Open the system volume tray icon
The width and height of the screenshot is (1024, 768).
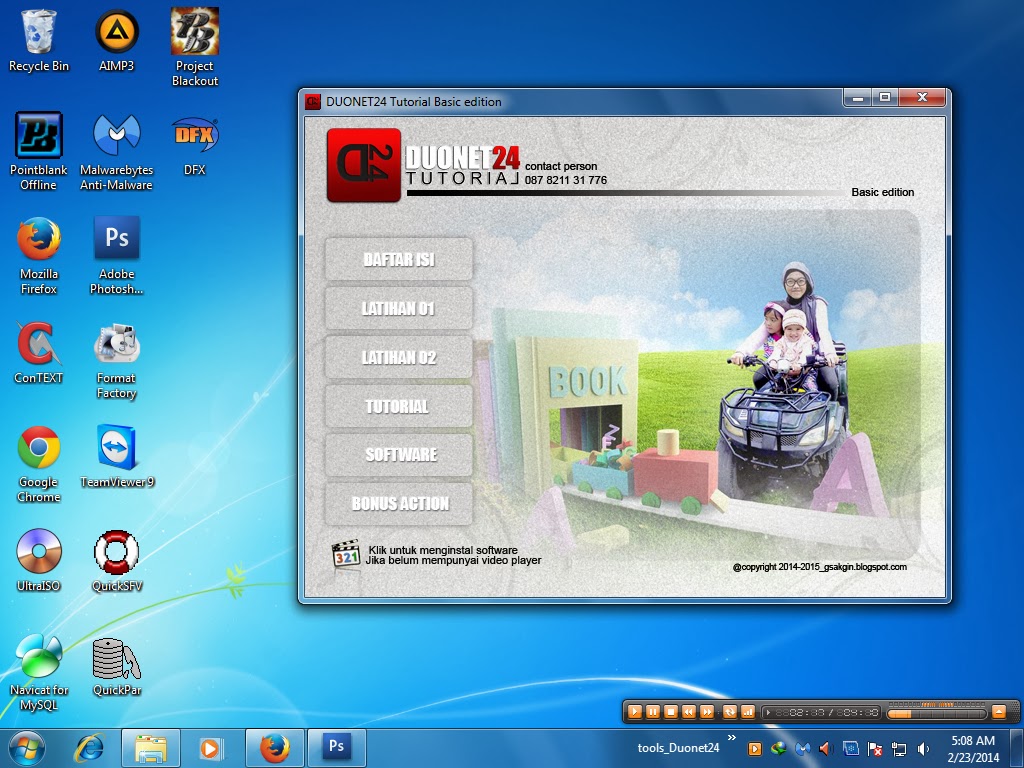[923, 749]
